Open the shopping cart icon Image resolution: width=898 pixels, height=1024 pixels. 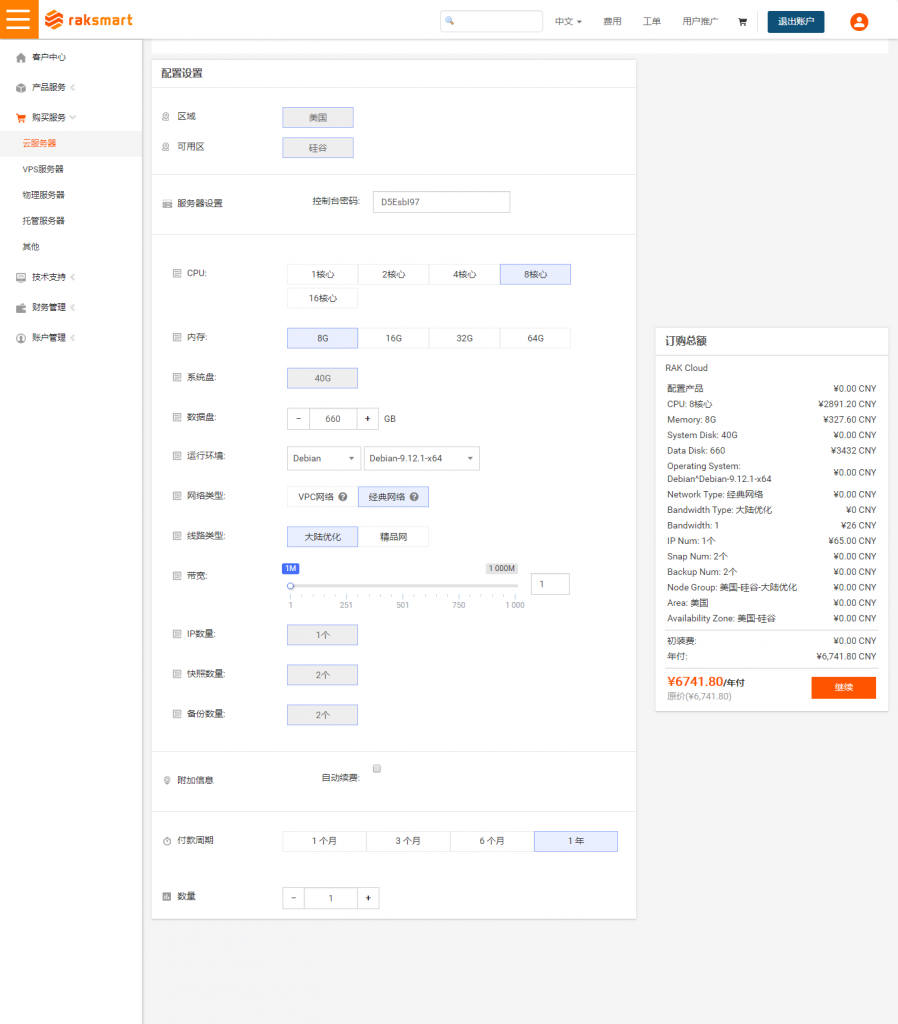tap(742, 22)
